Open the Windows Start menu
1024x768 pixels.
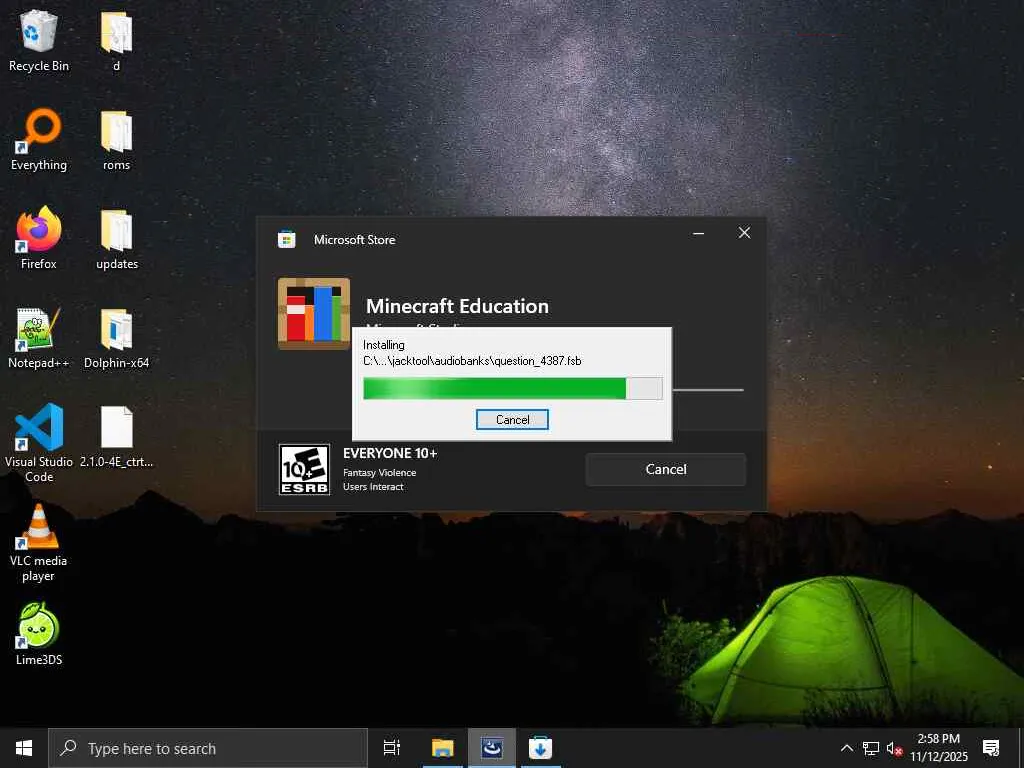[24, 748]
